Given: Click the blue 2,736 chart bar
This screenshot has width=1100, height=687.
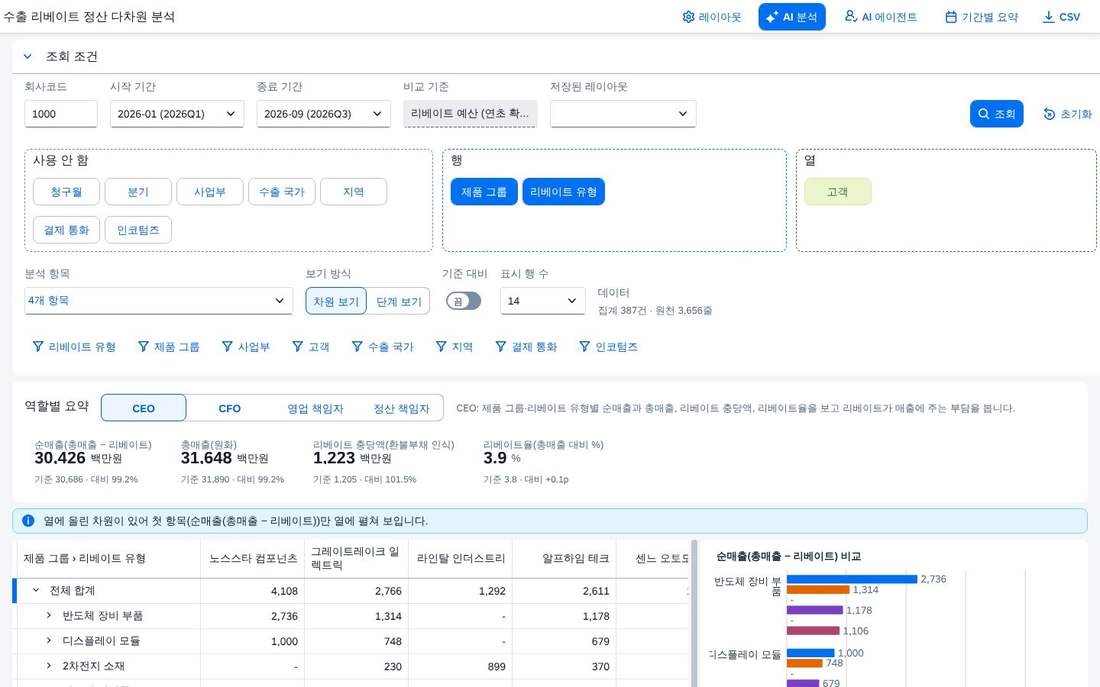Looking at the screenshot, I should (852, 579).
